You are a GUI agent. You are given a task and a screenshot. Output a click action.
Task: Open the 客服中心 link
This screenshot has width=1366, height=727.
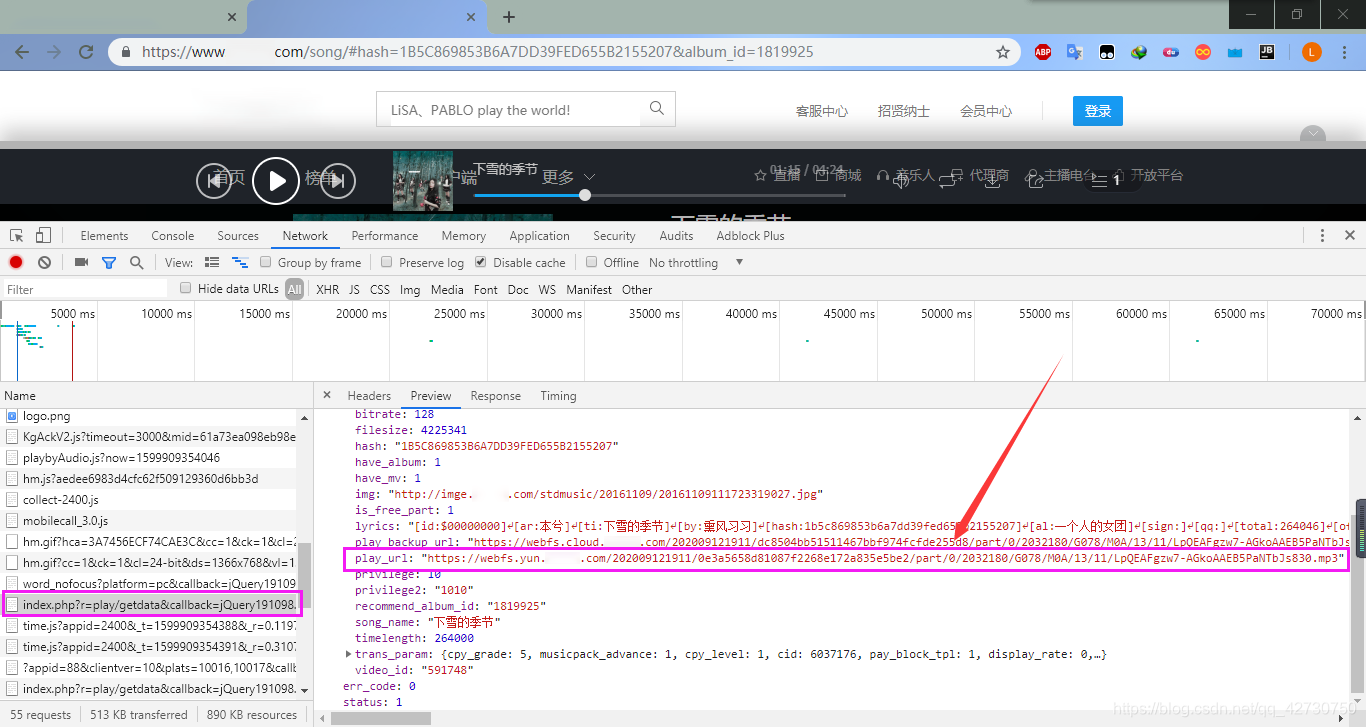point(822,111)
